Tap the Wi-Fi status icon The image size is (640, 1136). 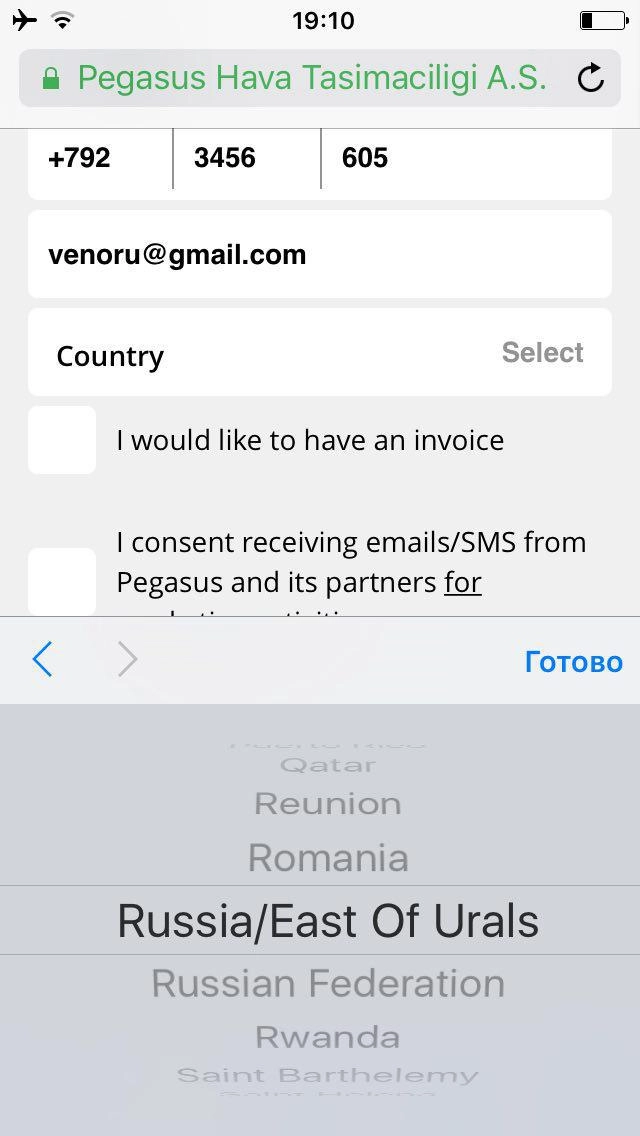coord(63,20)
